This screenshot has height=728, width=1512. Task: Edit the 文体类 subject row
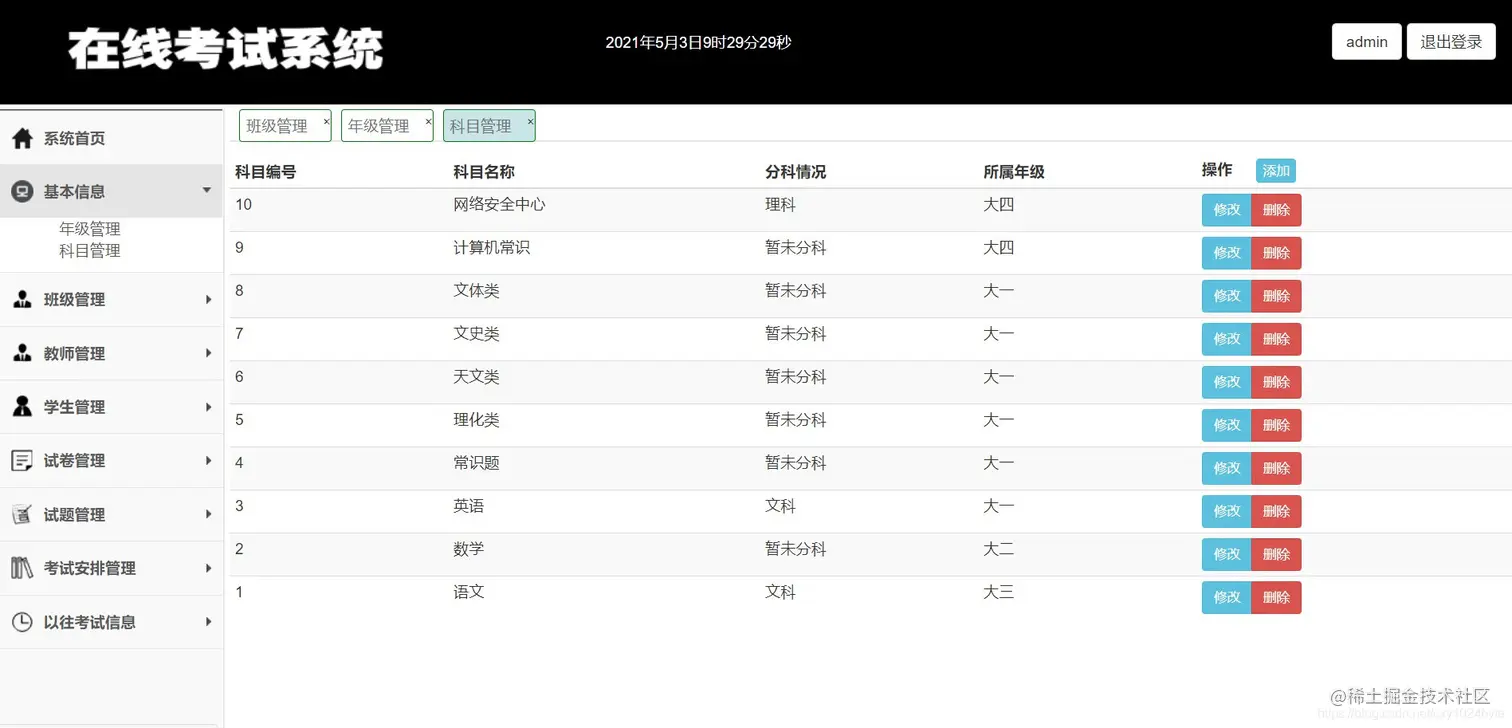click(1227, 296)
